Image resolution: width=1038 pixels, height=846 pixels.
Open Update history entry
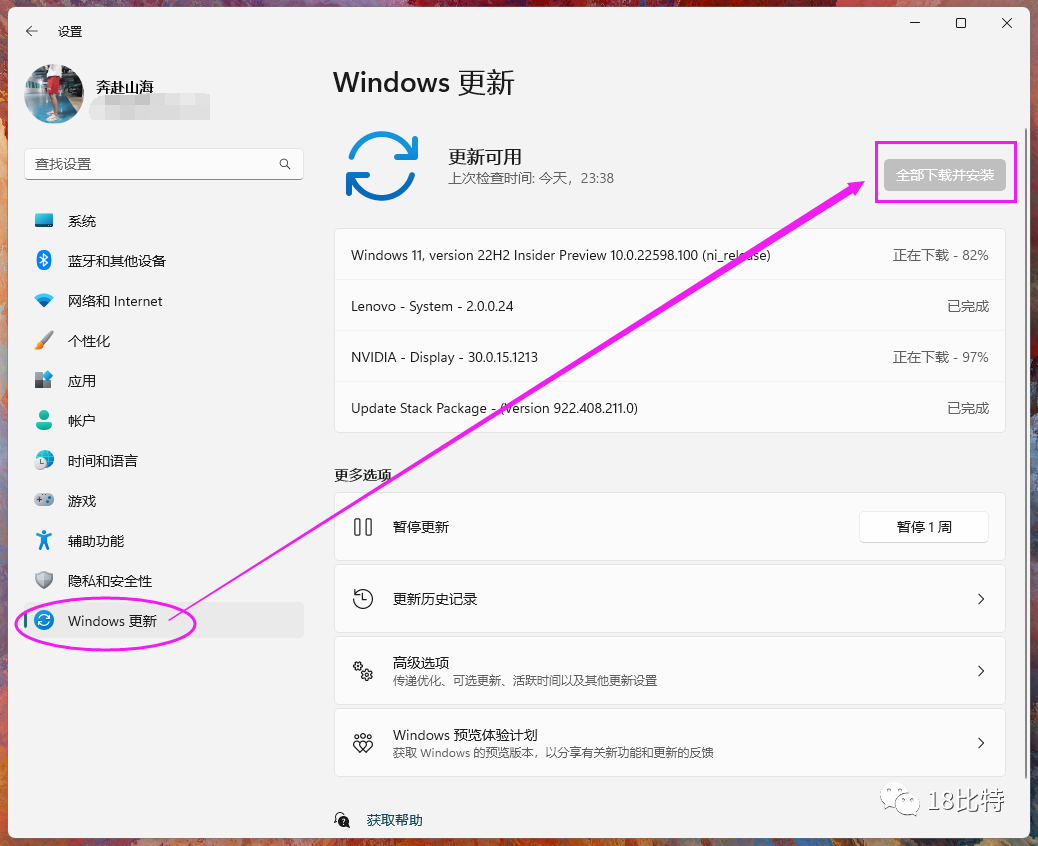(x=670, y=599)
